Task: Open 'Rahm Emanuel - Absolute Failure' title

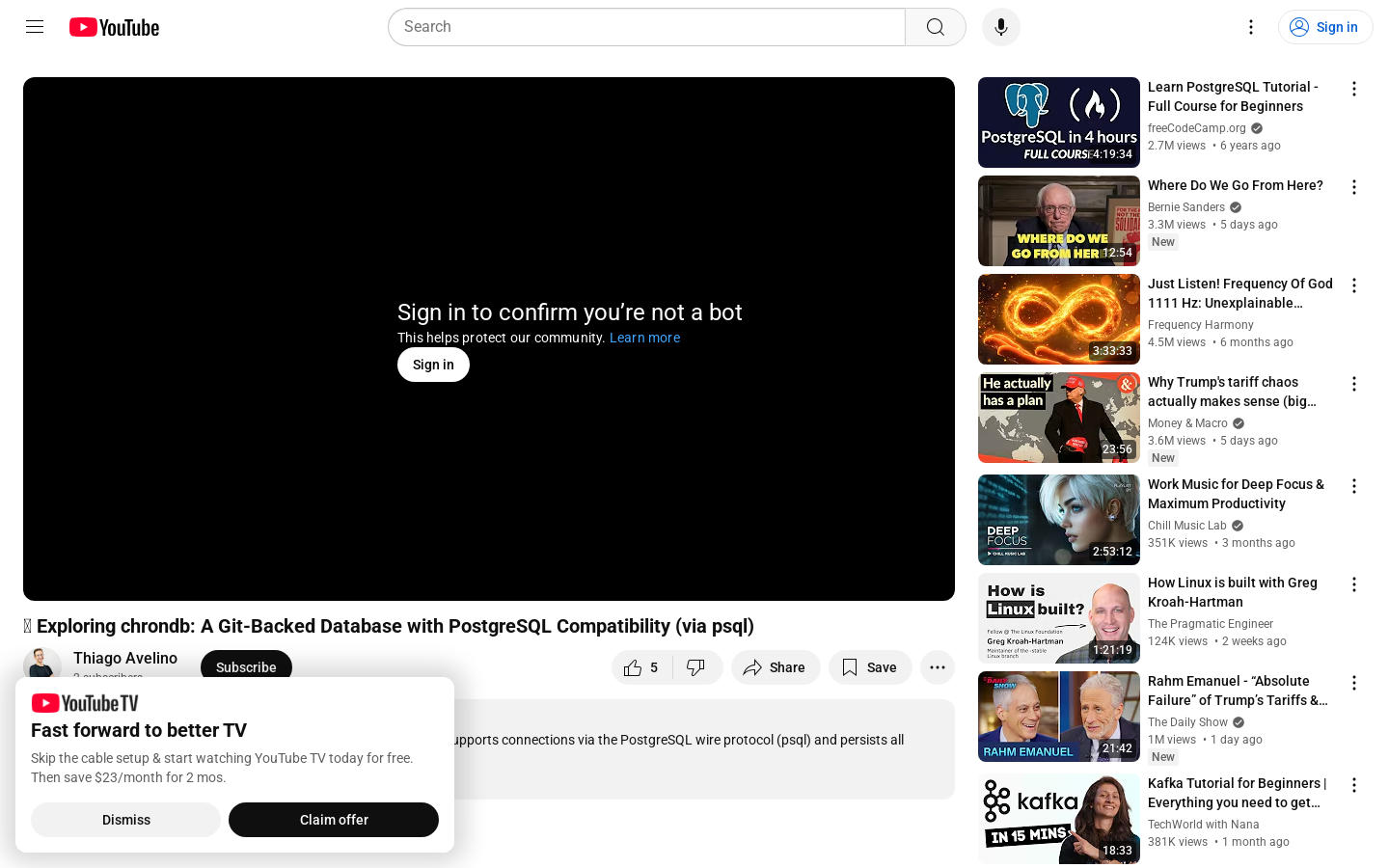Action: pos(1239,691)
